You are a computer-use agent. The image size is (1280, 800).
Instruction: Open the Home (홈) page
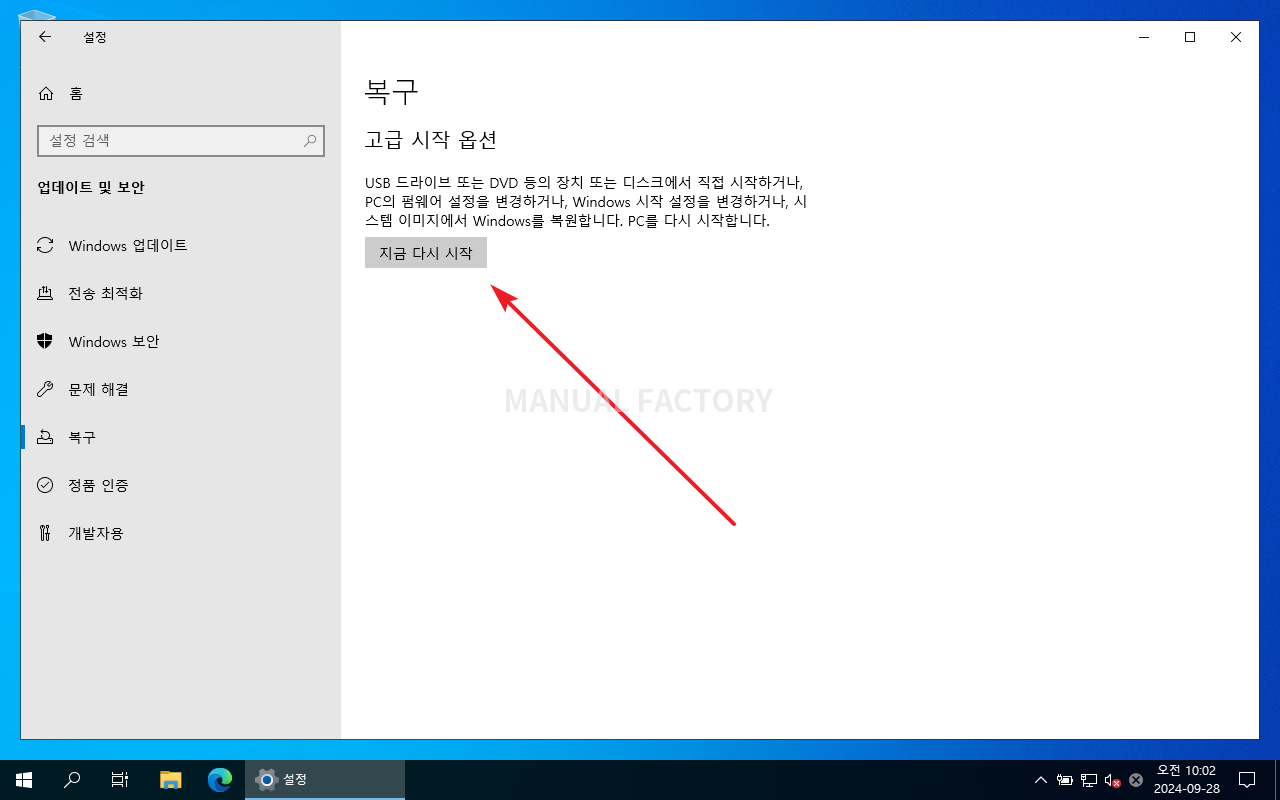(180, 93)
